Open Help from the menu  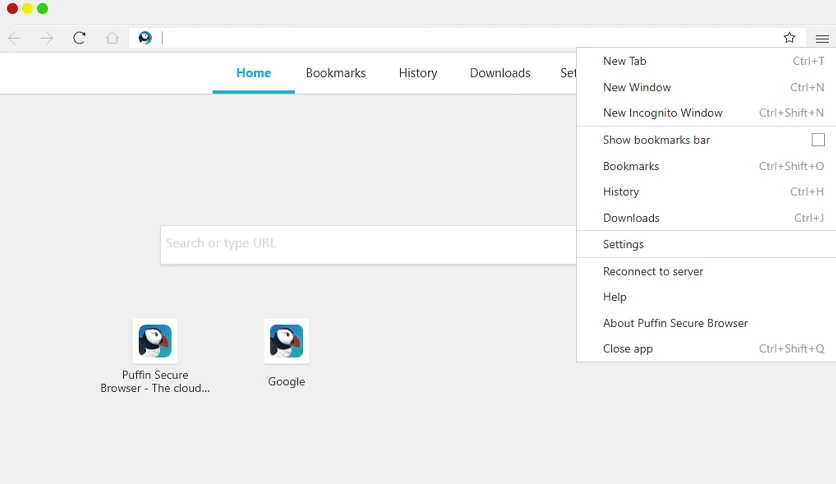click(x=706, y=297)
